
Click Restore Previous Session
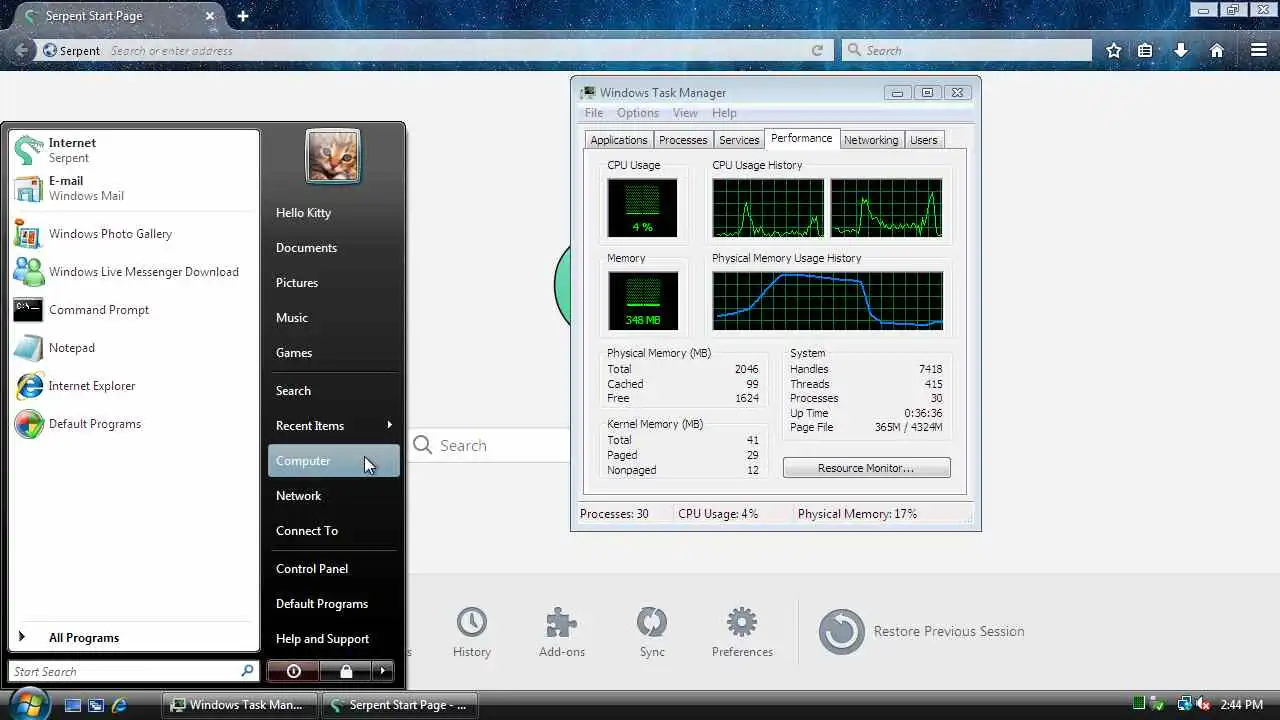click(921, 631)
